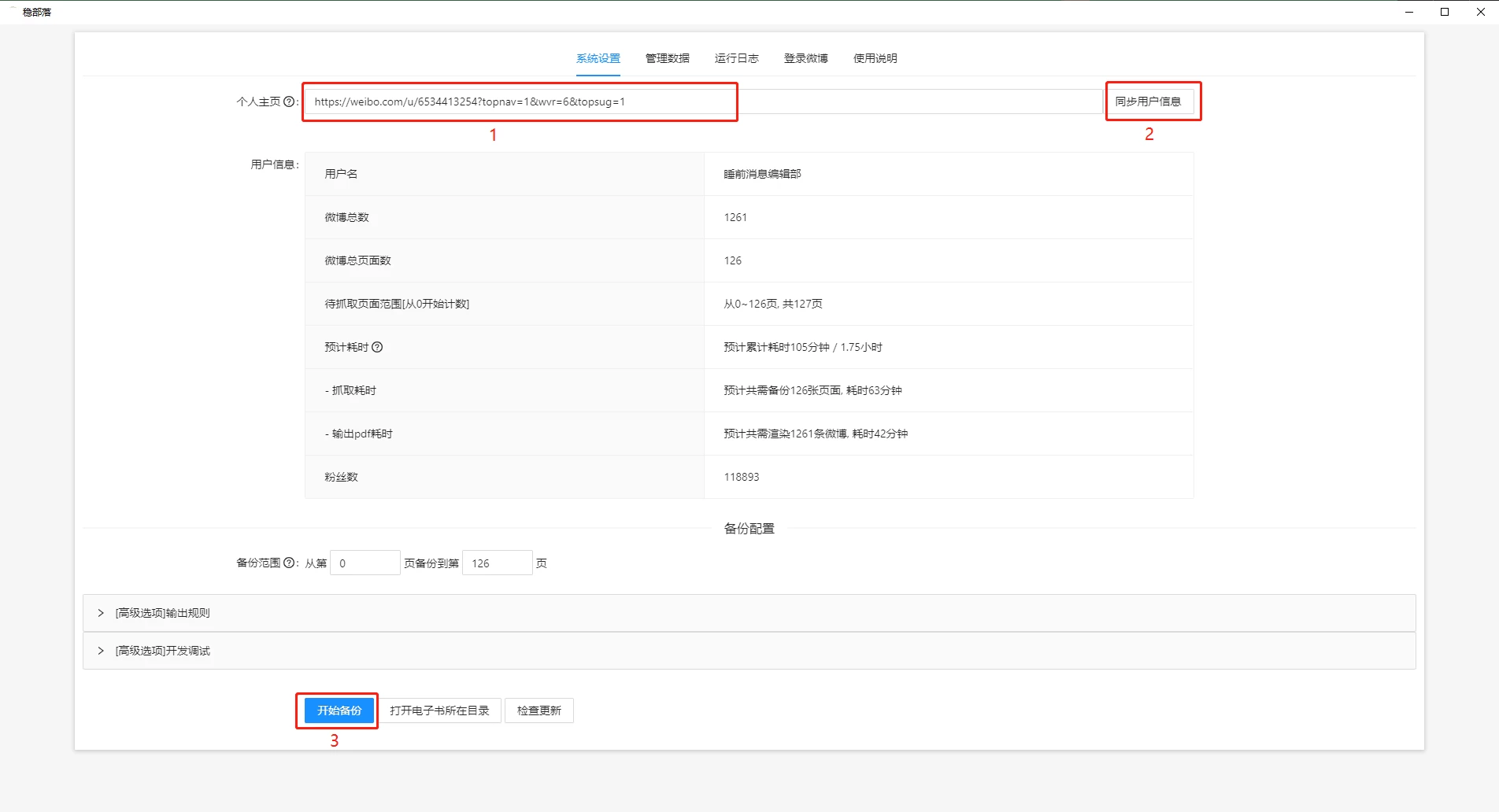Screen dimensions: 1499x812
Task: Click help icon beside 个人主页 label
Action: (x=289, y=101)
